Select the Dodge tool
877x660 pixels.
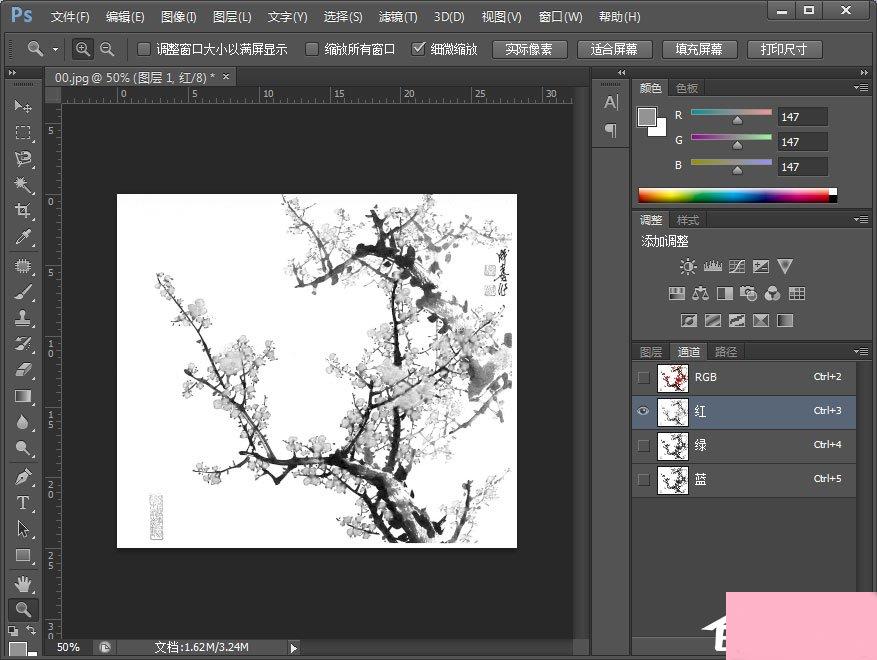pyautogui.click(x=22, y=448)
